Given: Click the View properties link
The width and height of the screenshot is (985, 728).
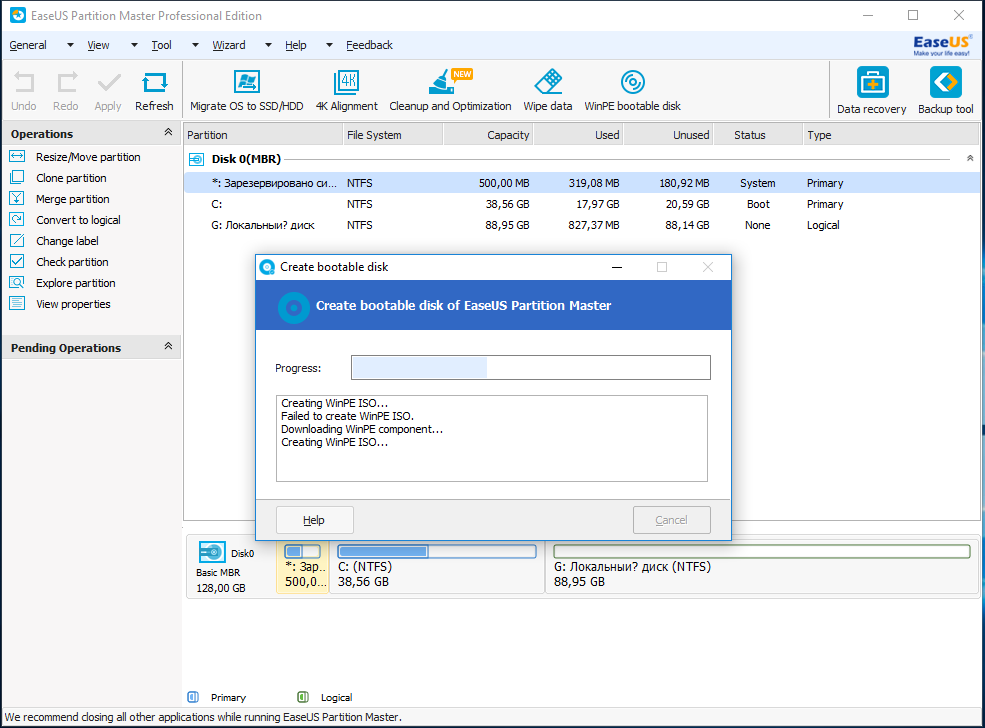Looking at the screenshot, I should tap(73, 304).
